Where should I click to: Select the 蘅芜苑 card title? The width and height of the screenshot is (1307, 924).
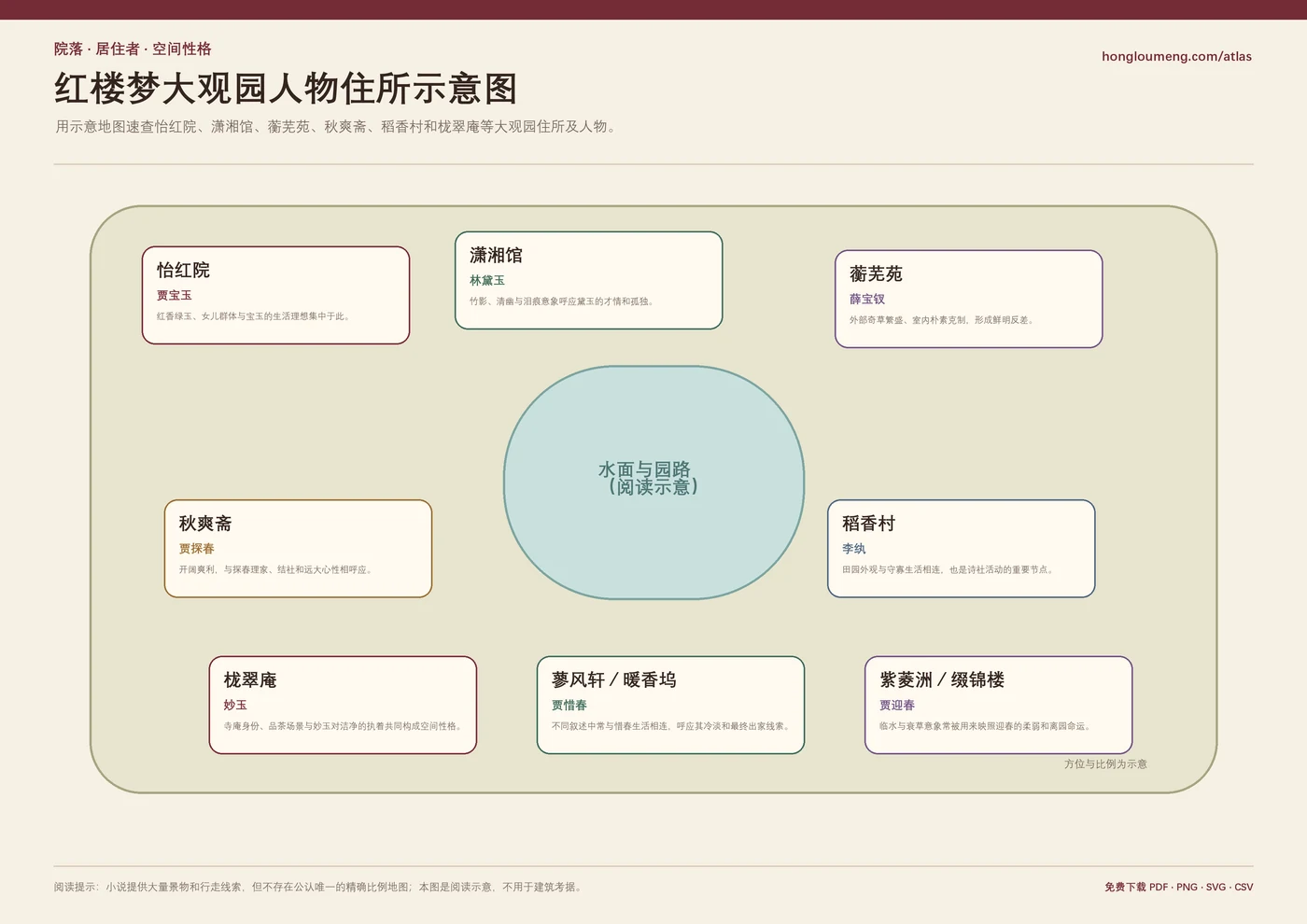(876, 273)
